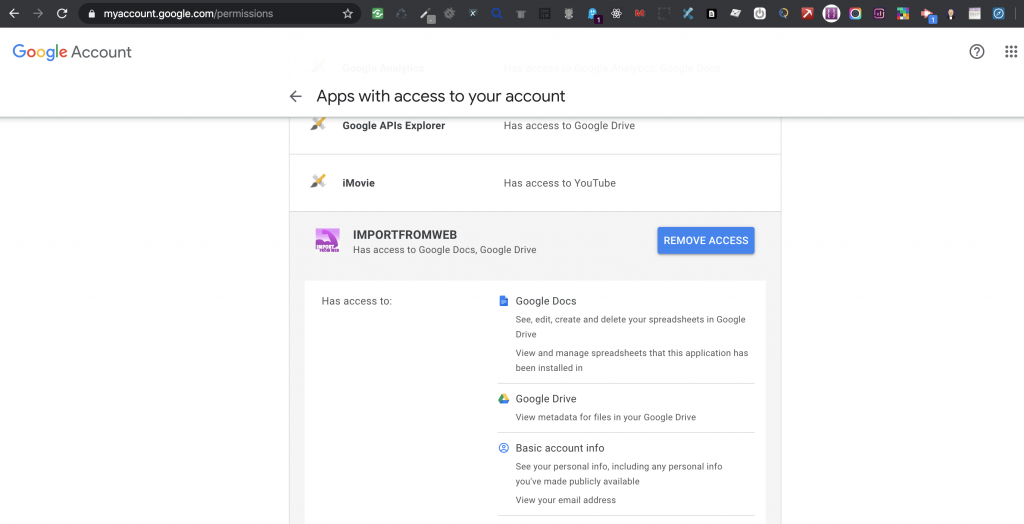Click the Google Account logo
The height and width of the screenshot is (524, 1024).
tap(72, 52)
